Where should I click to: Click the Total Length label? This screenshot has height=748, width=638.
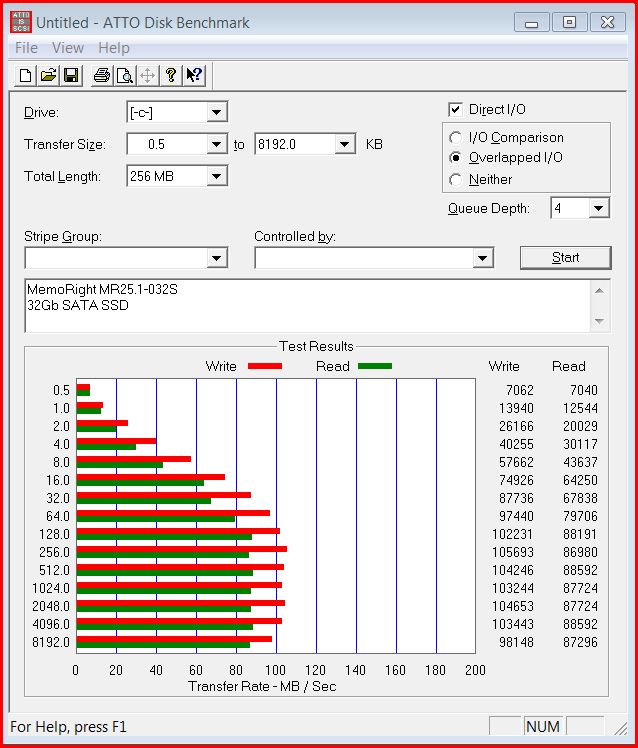[x=63, y=177]
